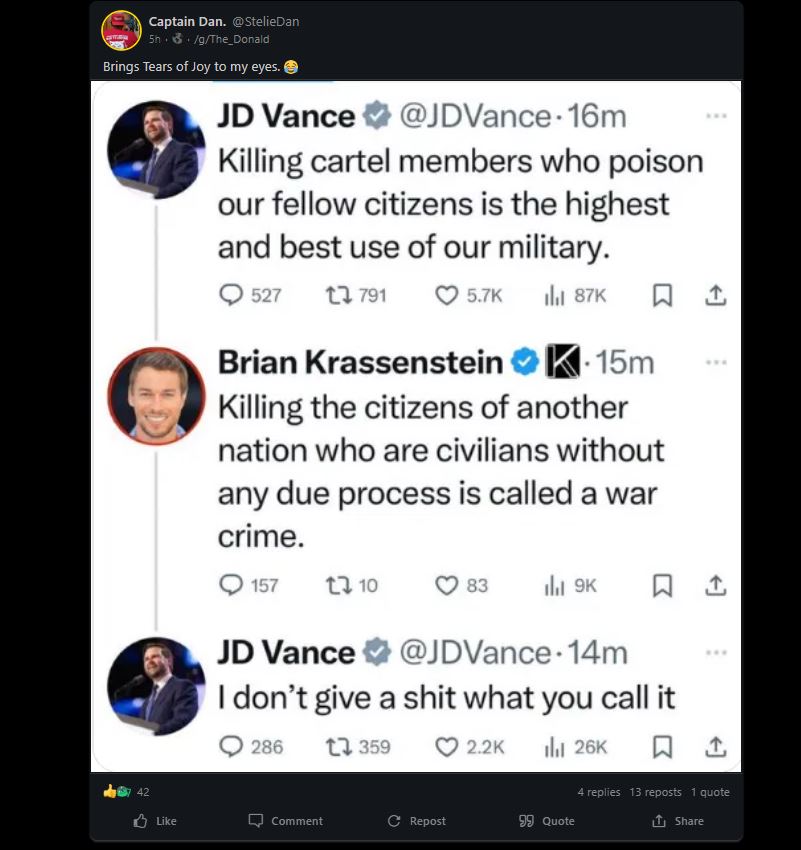Open Captain Dan's profile avatar
This screenshot has height=850, width=801.
(x=121, y=30)
